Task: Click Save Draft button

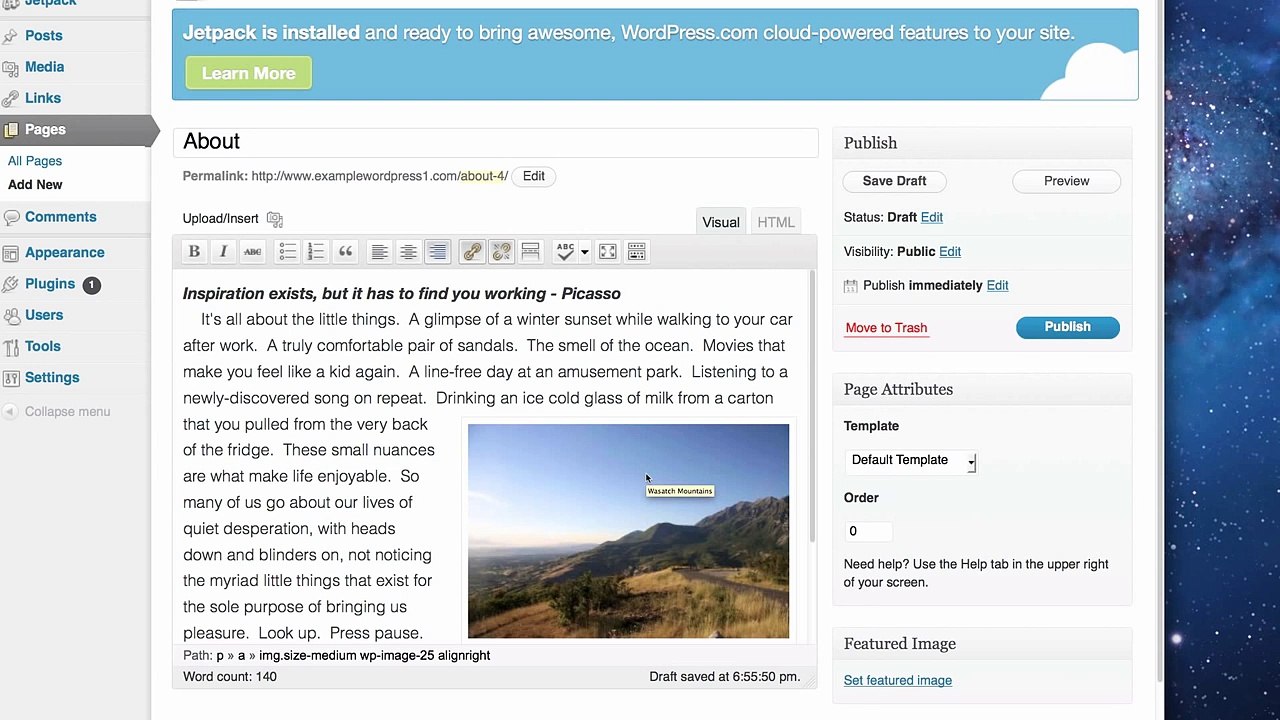Action: 894,181
